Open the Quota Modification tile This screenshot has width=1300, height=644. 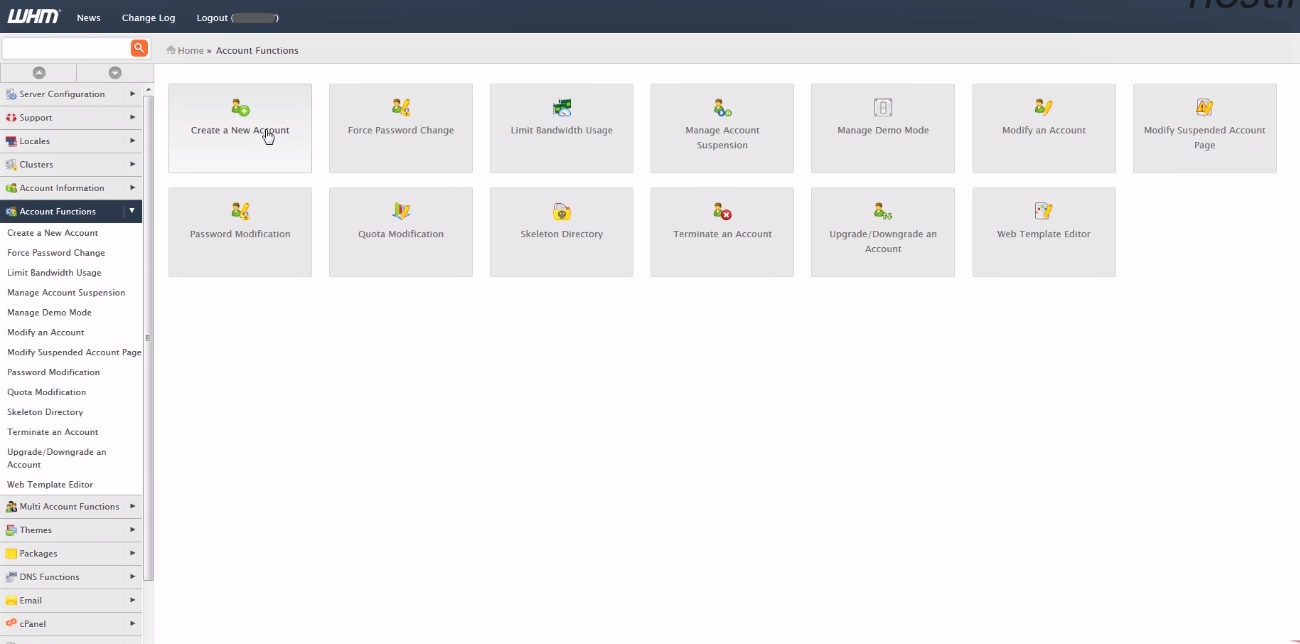coord(401,232)
